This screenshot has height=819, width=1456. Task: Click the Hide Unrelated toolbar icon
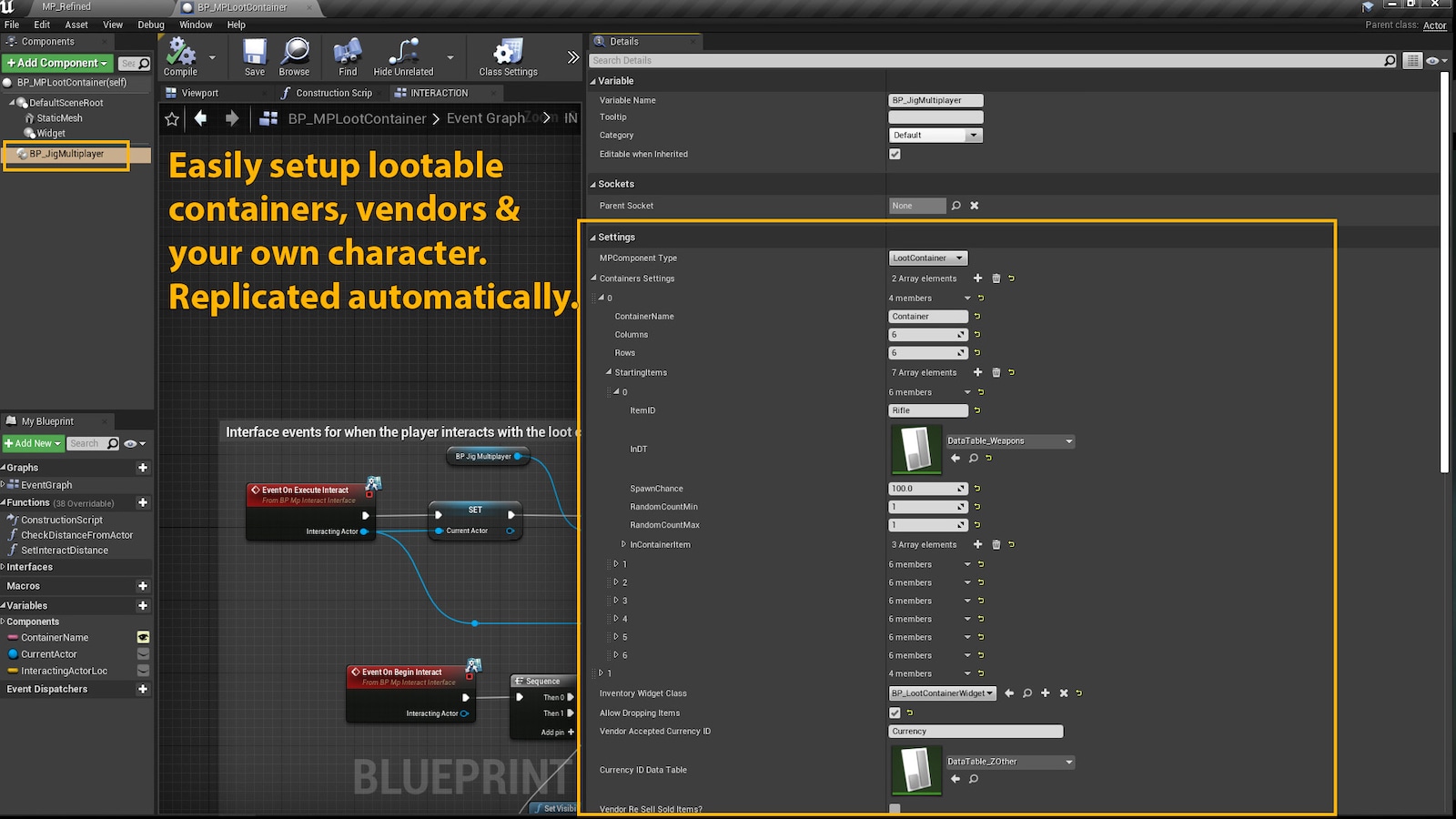pyautogui.click(x=403, y=56)
